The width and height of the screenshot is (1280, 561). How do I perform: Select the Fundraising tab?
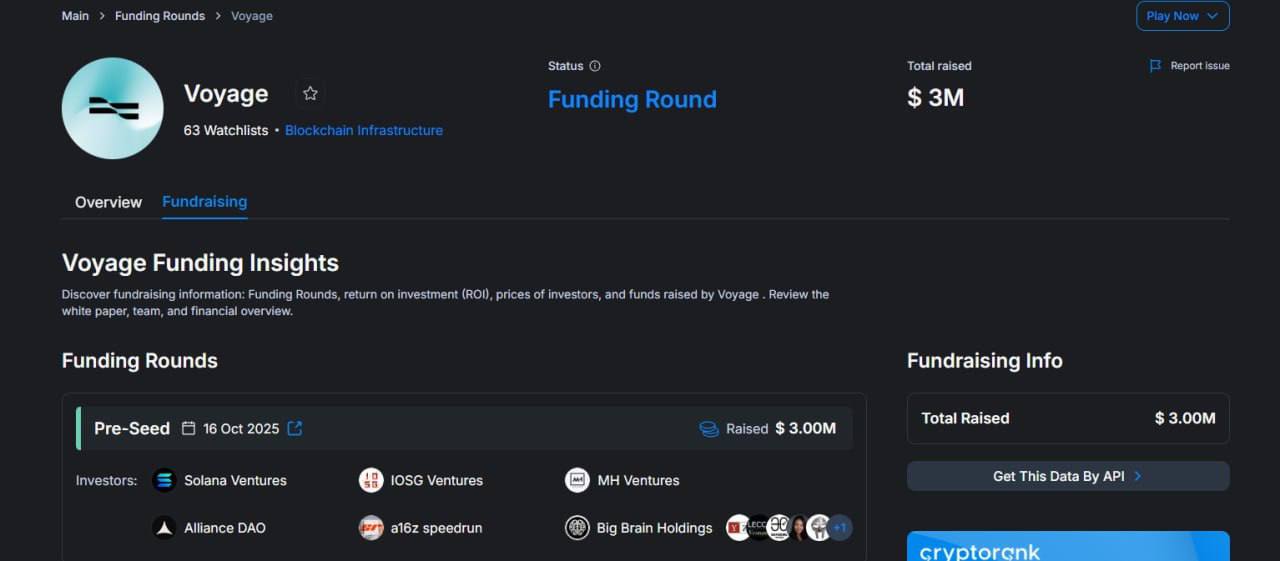click(x=204, y=202)
